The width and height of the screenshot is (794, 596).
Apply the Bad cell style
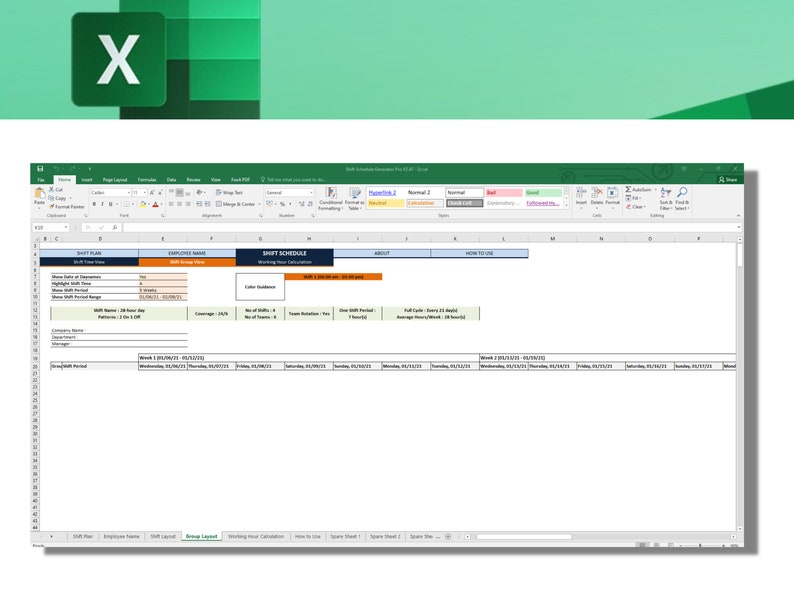tap(504, 193)
